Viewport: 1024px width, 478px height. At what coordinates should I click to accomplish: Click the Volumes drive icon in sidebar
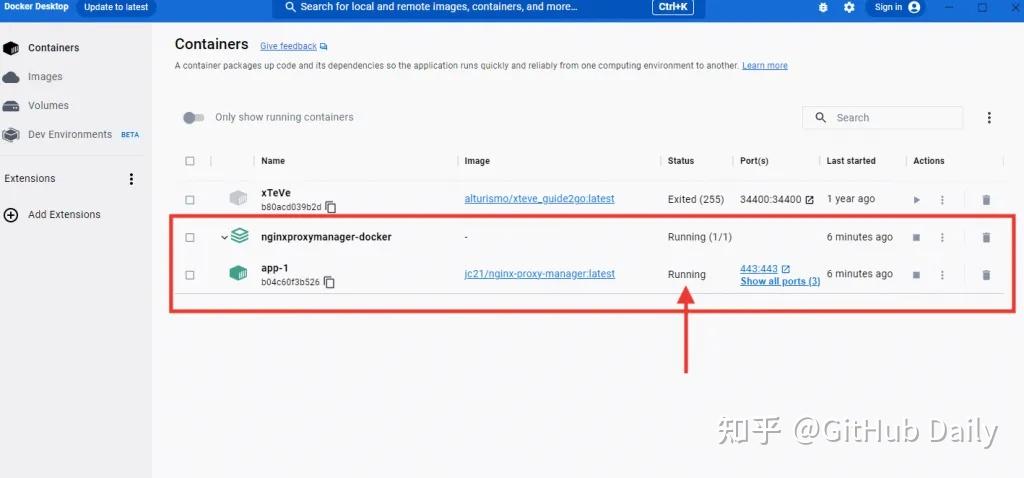point(11,106)
